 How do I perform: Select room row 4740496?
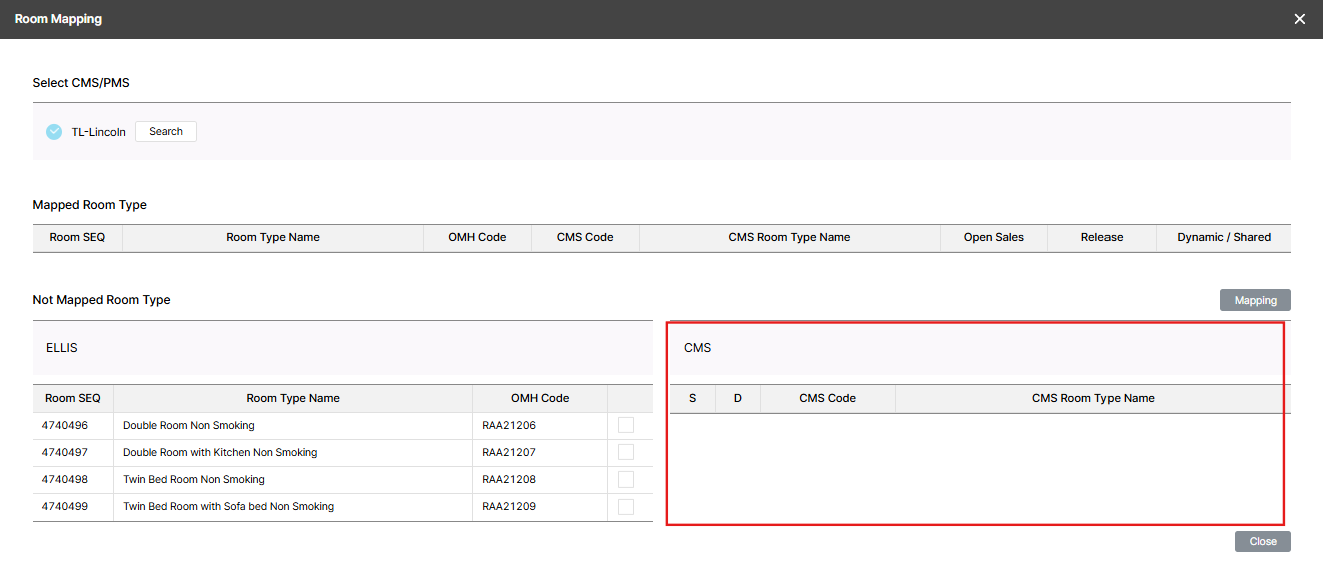coord(65,425)
